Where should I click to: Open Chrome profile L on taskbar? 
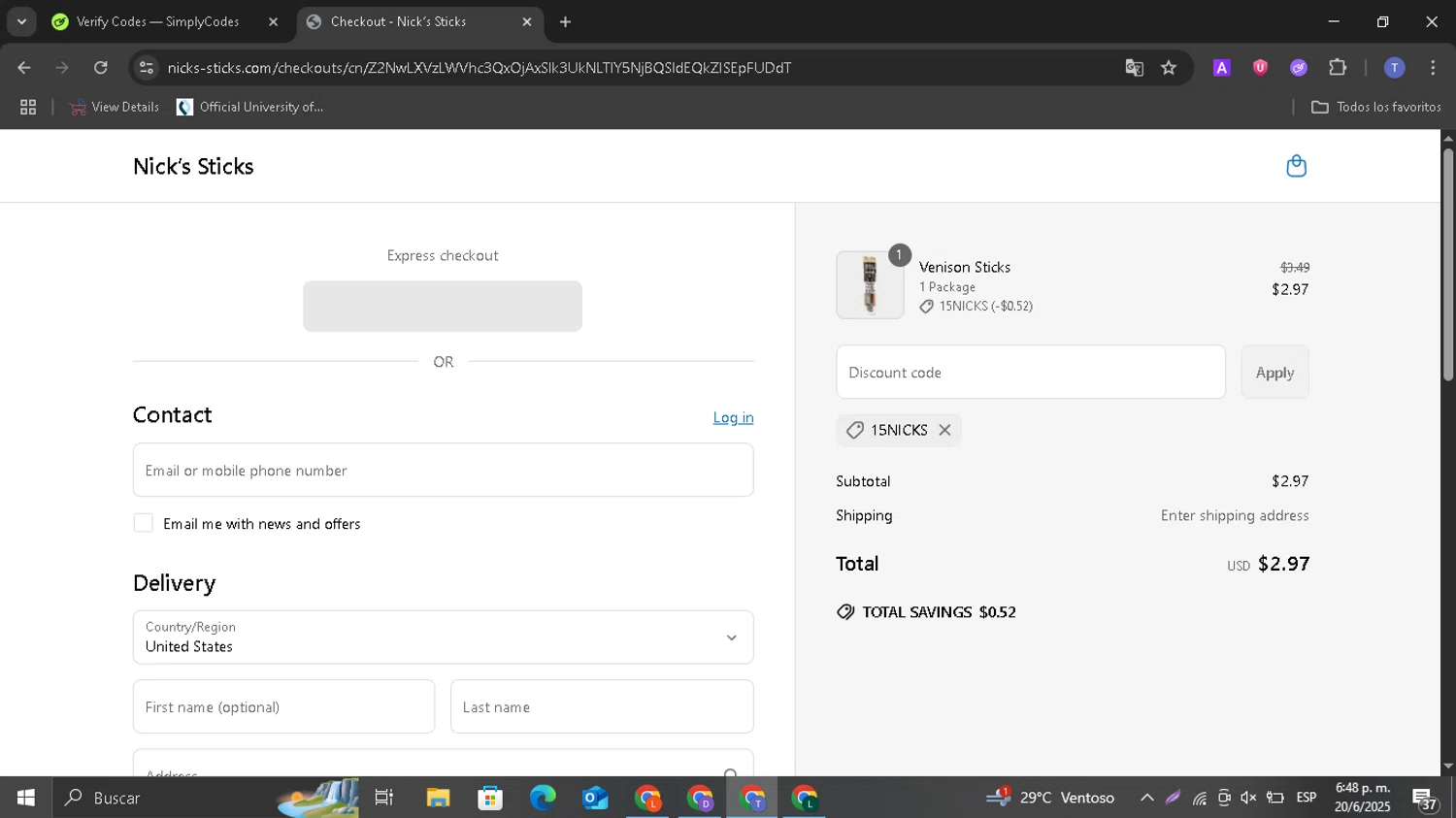(x=647, y=798)
